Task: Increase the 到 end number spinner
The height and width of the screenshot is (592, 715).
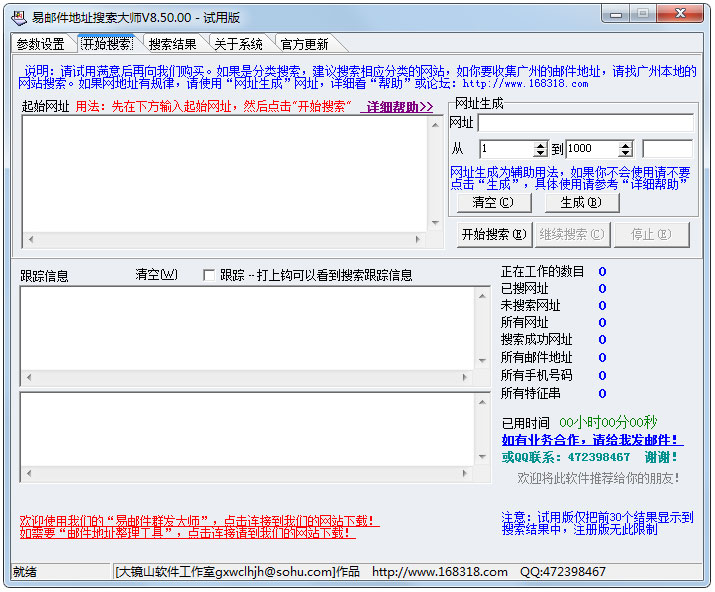Action: (x=626, y=145)
